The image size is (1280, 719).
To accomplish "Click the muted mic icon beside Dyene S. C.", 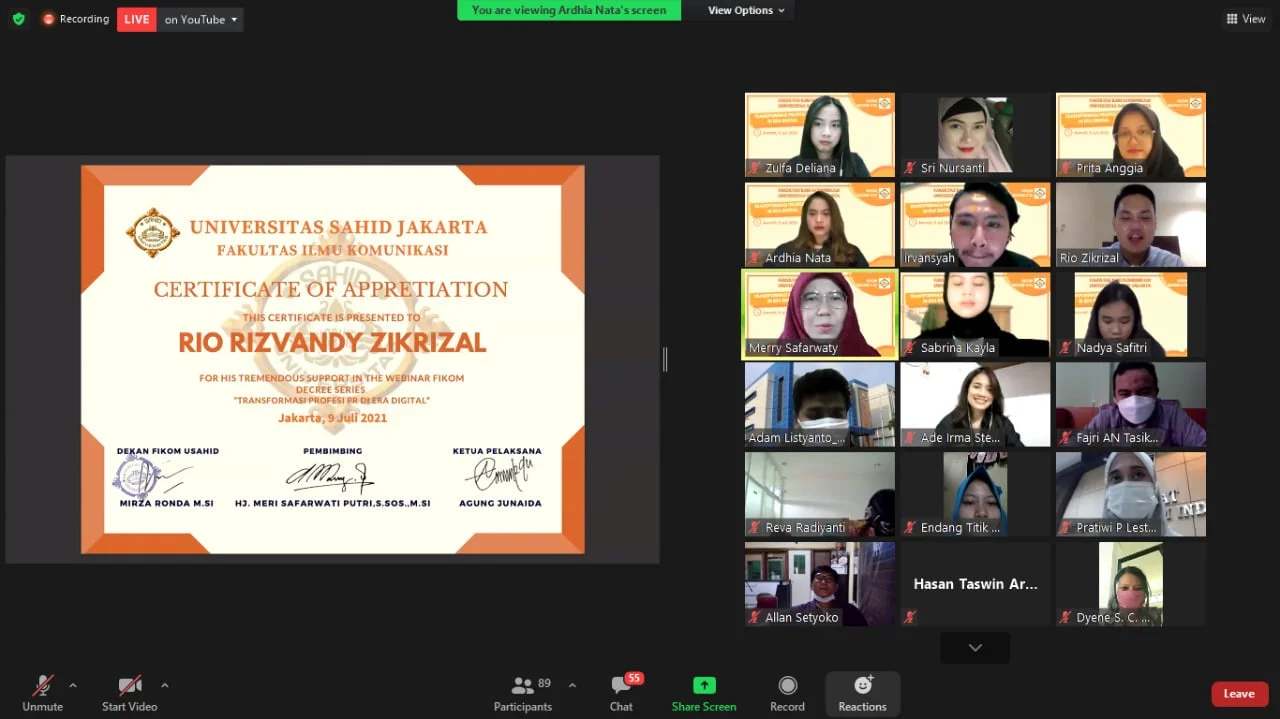I will (1066, 617).
